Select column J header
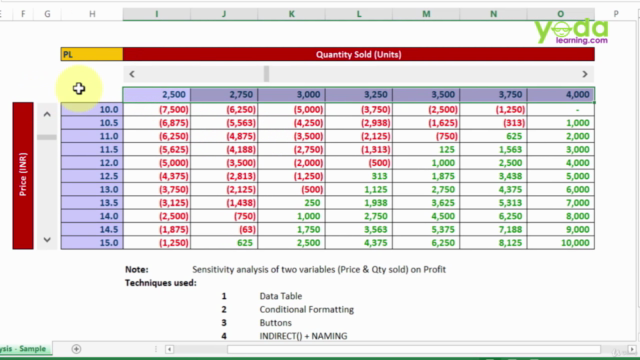Viewport: 640px width, 360px height. [x=224, y=14]
